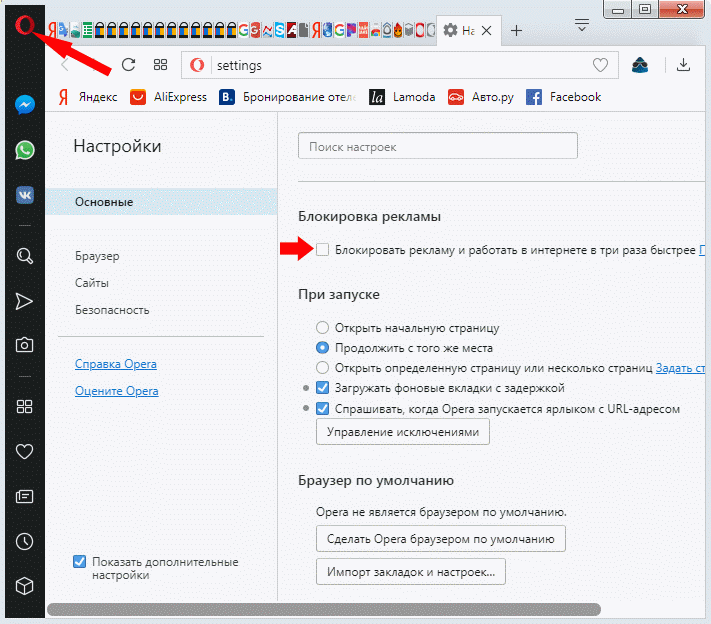Open the downloads arrow icon
This screenshot has height=624, width=711.
(683, 65)
